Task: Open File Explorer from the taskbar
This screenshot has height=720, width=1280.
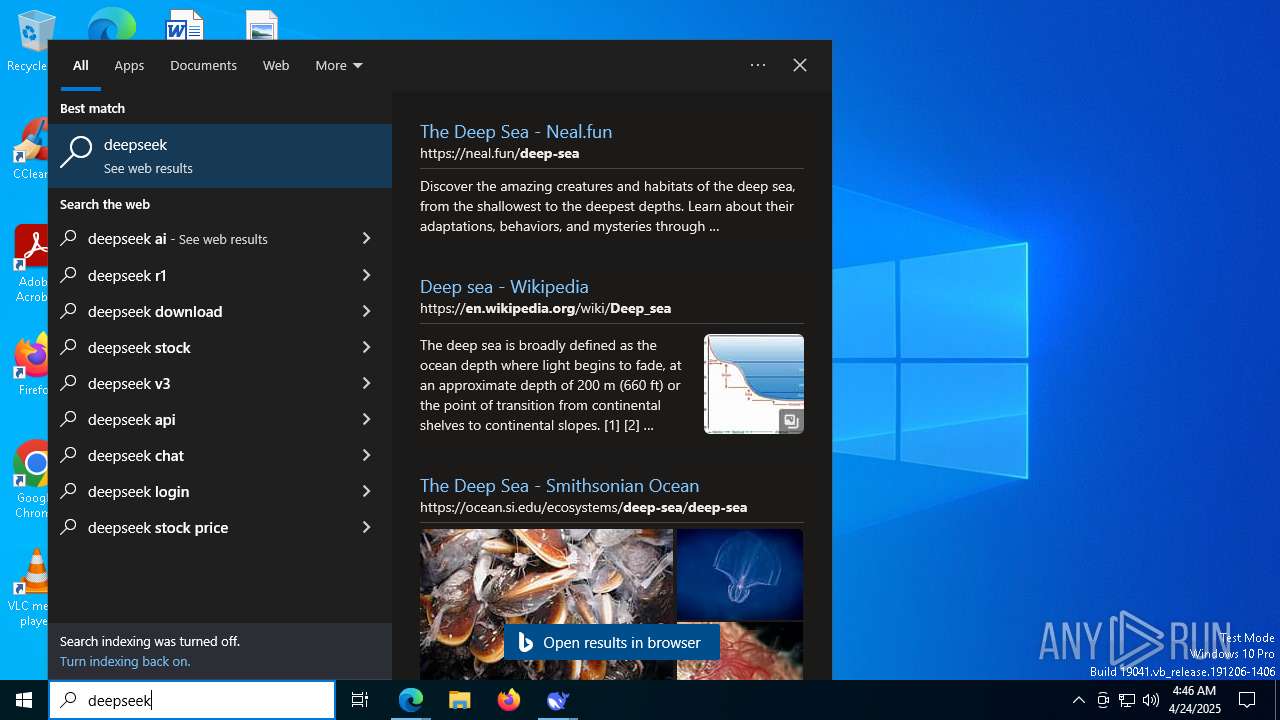Action: pyautogui.click(x=459, y=700)
